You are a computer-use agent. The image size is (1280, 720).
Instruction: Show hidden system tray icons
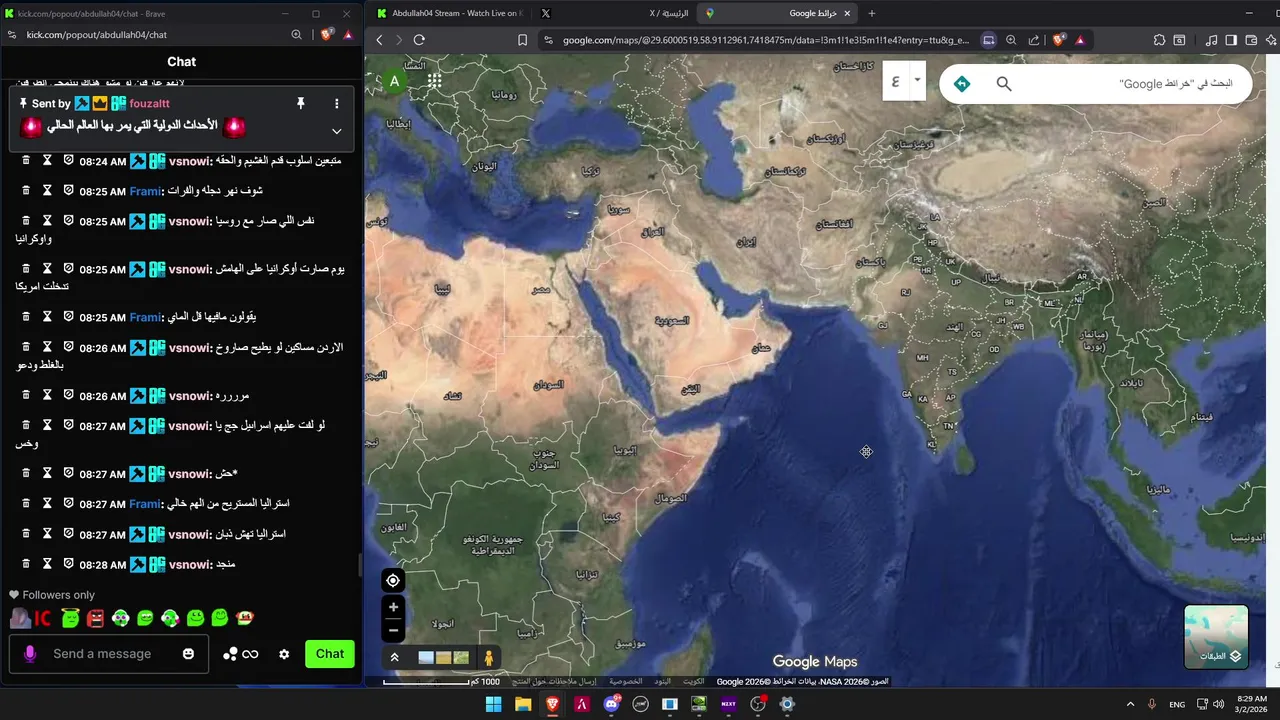tap(1130, 704)
